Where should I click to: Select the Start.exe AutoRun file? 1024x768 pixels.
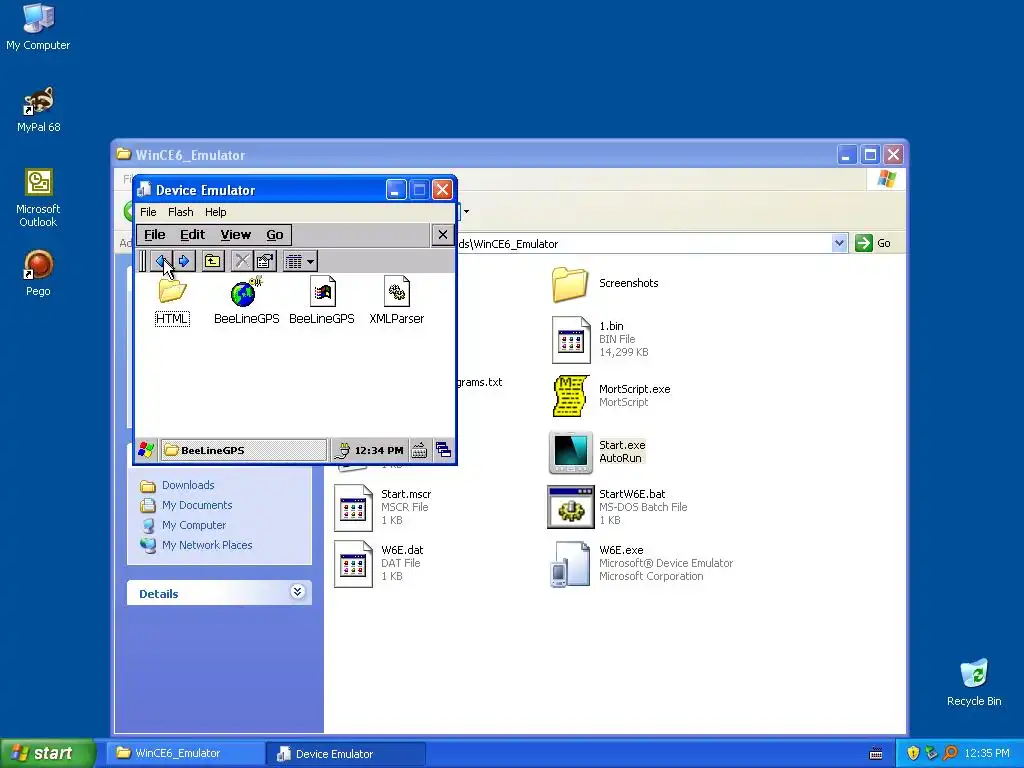click(598, 451)
